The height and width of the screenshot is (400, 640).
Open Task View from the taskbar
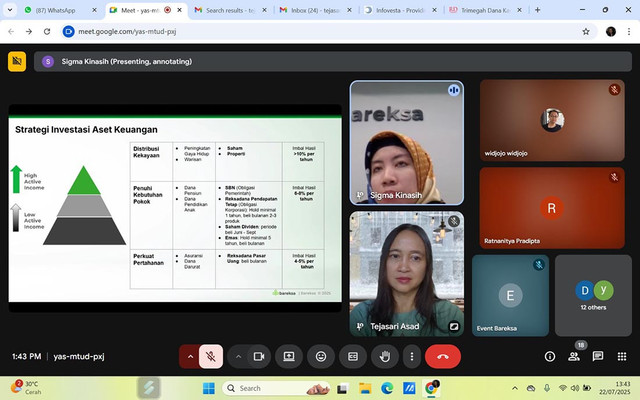342,388
